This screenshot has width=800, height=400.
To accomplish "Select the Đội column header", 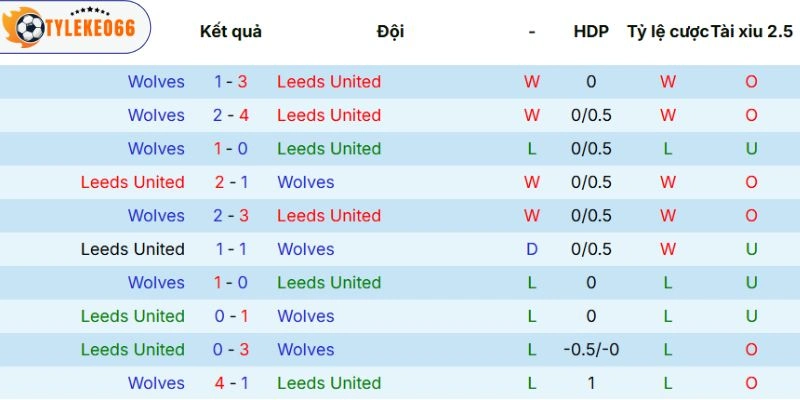I will tap(391, 31).
